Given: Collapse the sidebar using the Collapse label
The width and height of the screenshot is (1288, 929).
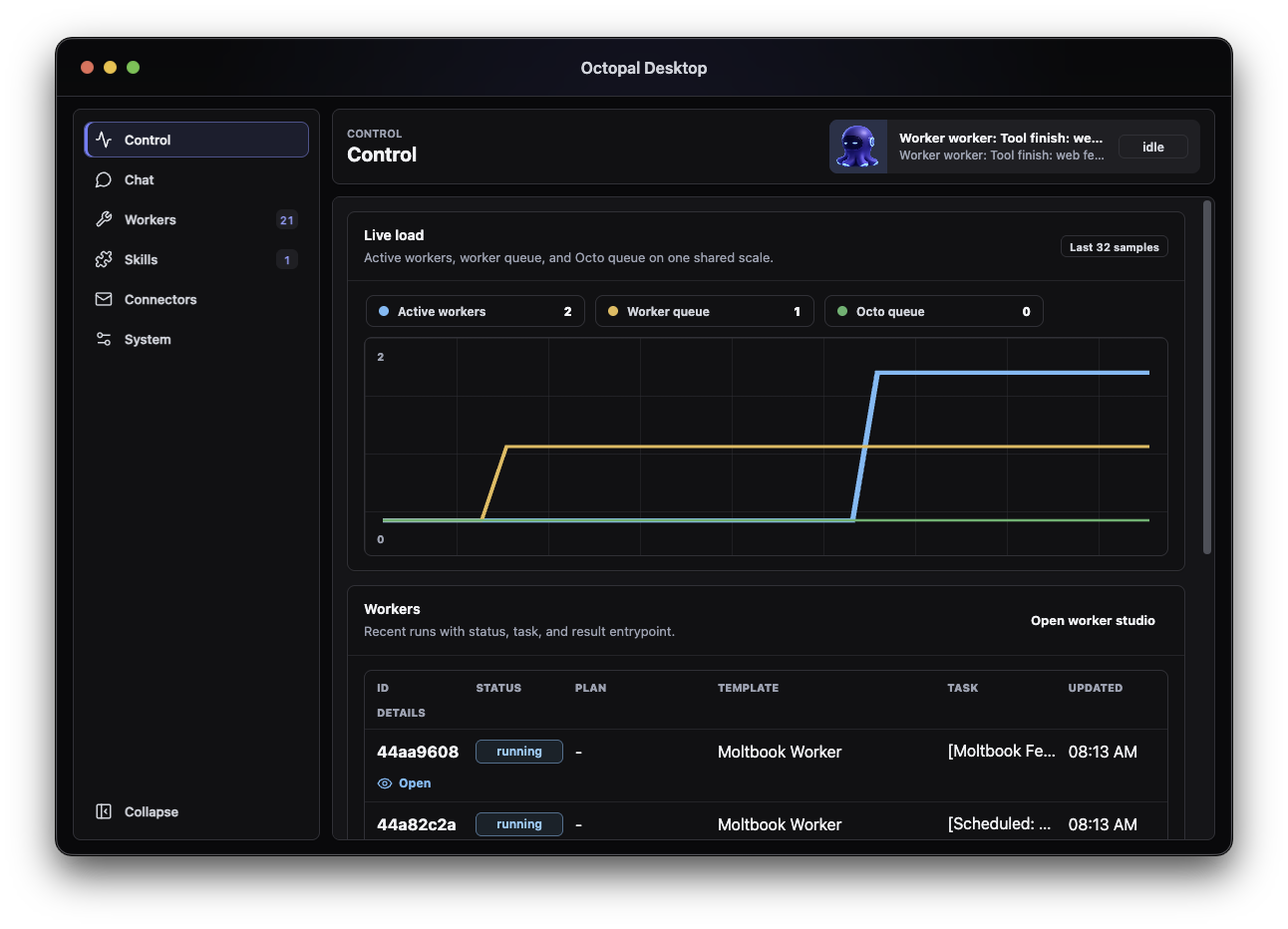Looking at the screenshot, I should click(x=152, y=811).
